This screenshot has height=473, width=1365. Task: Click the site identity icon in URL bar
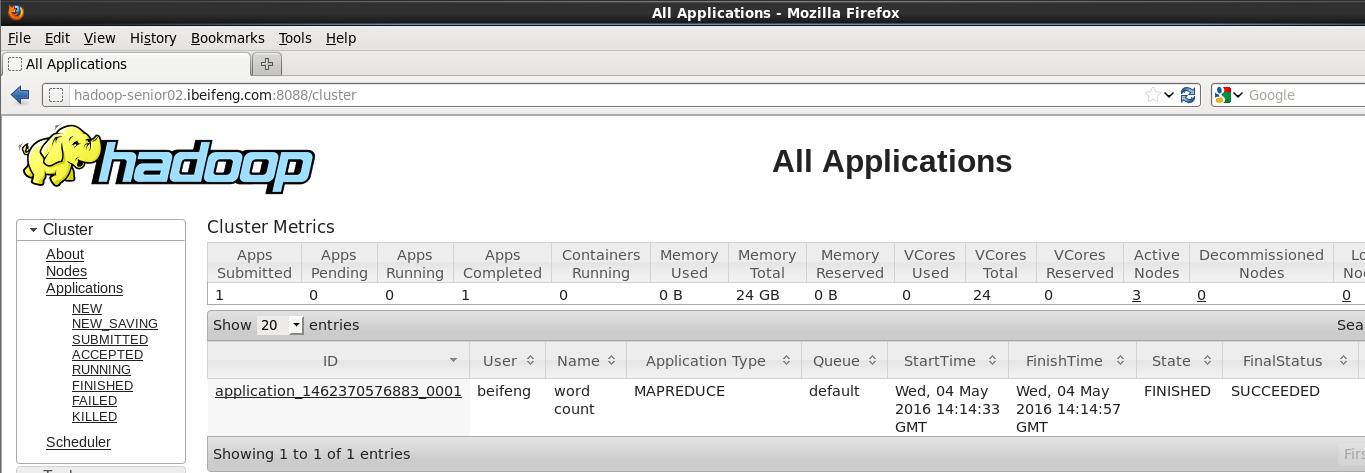pyautogui.click(x=56, y=95)
